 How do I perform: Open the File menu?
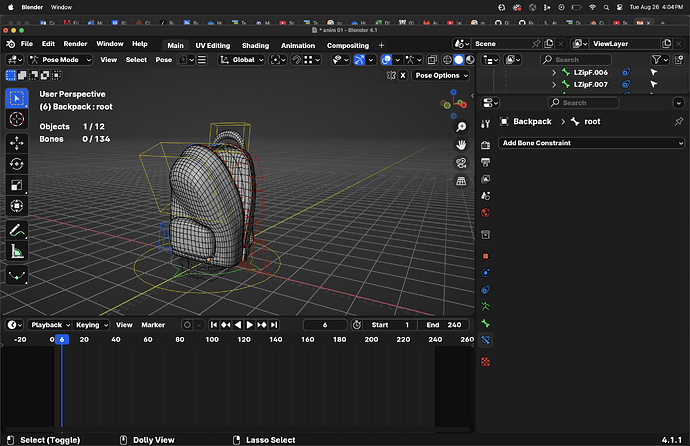click(27, 44)
